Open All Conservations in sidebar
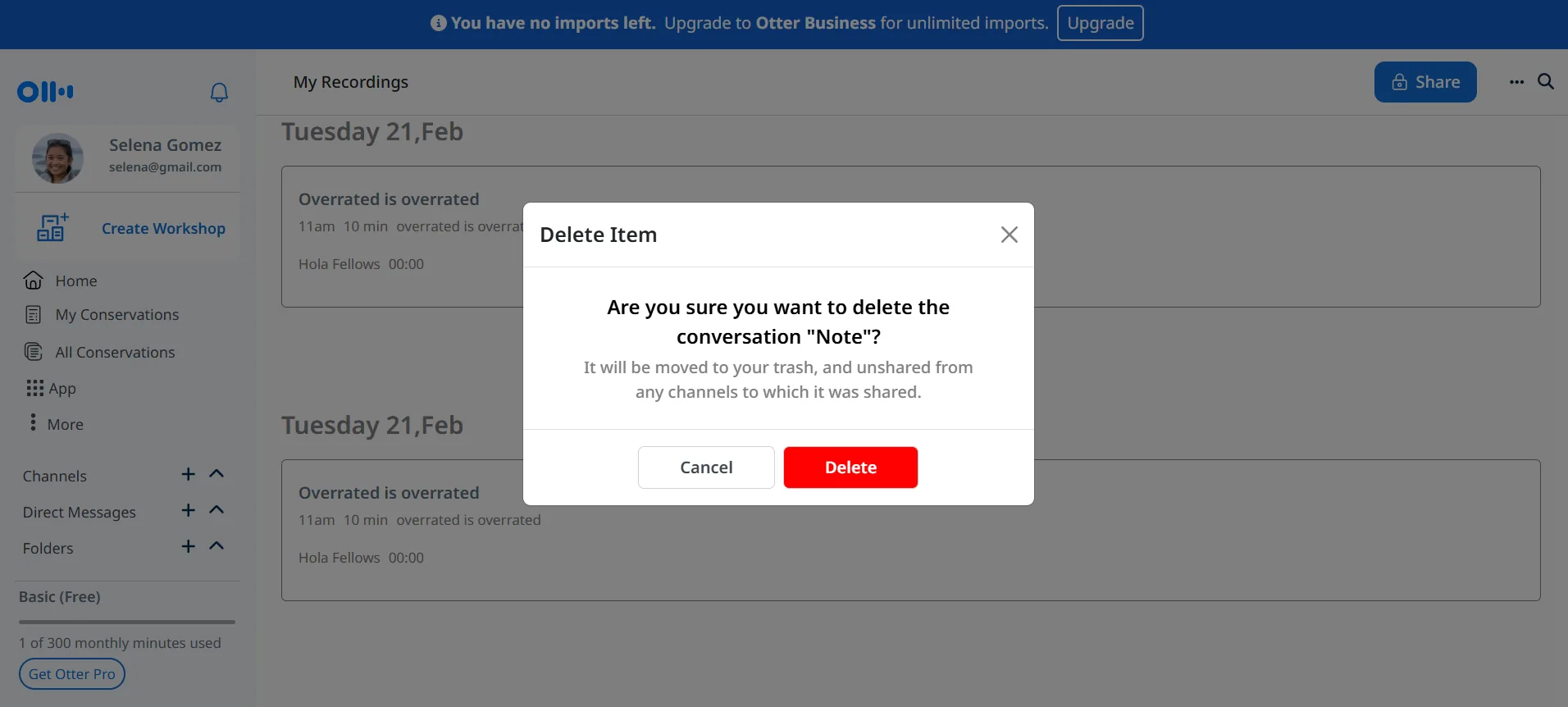Screen dimensions: 1568x707 click(x=115, y=353)
